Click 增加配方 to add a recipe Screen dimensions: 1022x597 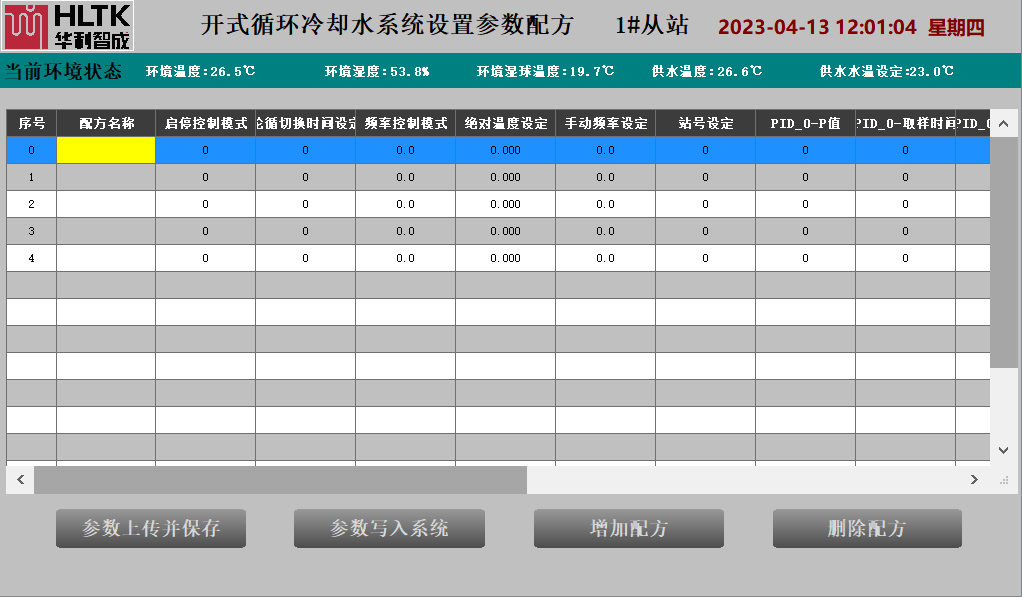628,529
